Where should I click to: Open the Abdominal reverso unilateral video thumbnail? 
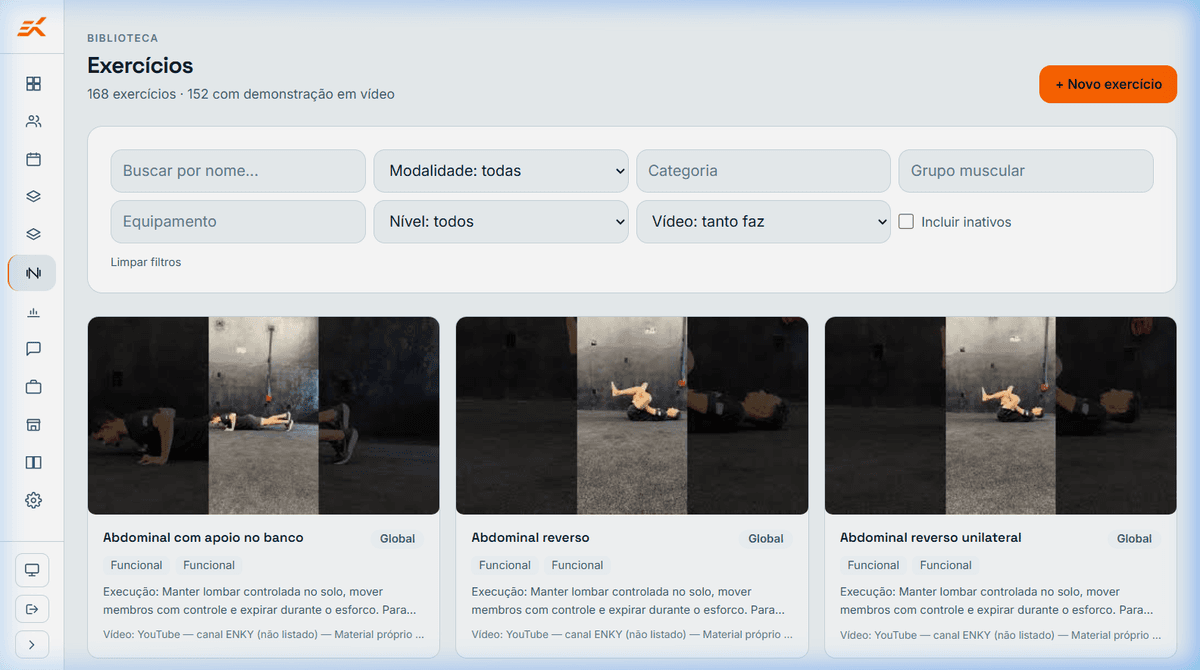[1000, 416]
